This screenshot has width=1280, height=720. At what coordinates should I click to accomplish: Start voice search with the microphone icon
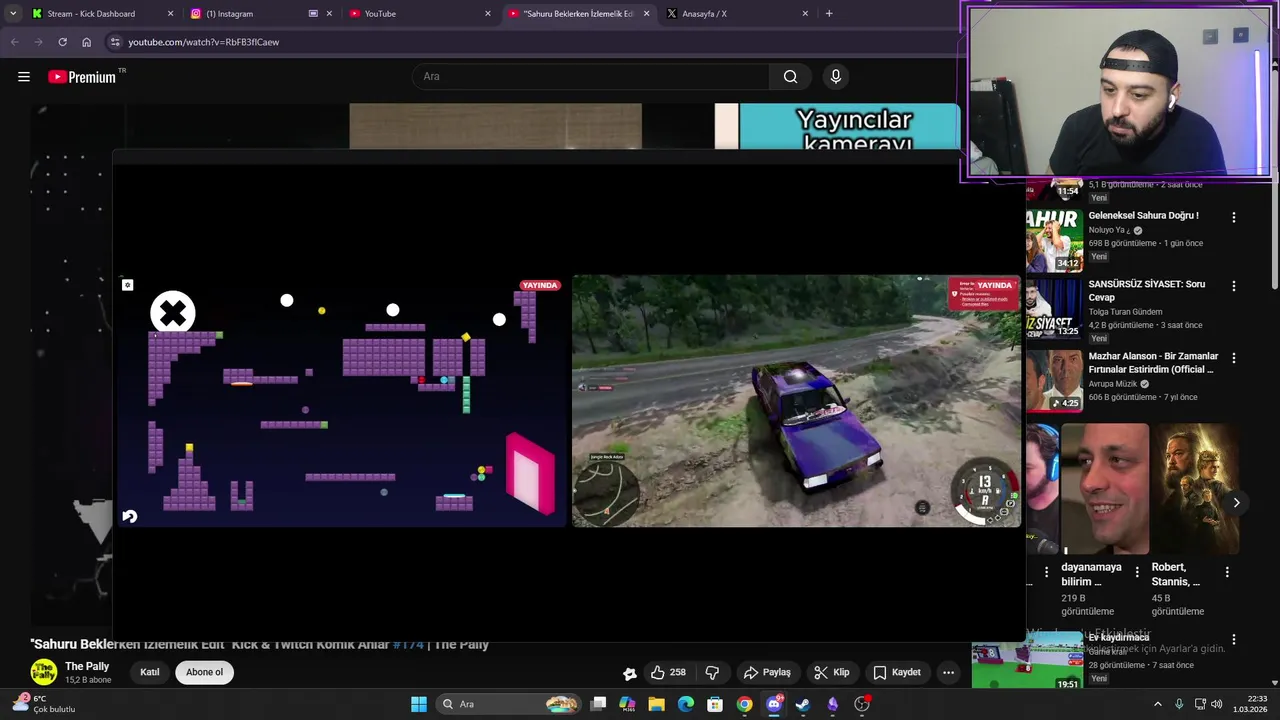[836, 77]
